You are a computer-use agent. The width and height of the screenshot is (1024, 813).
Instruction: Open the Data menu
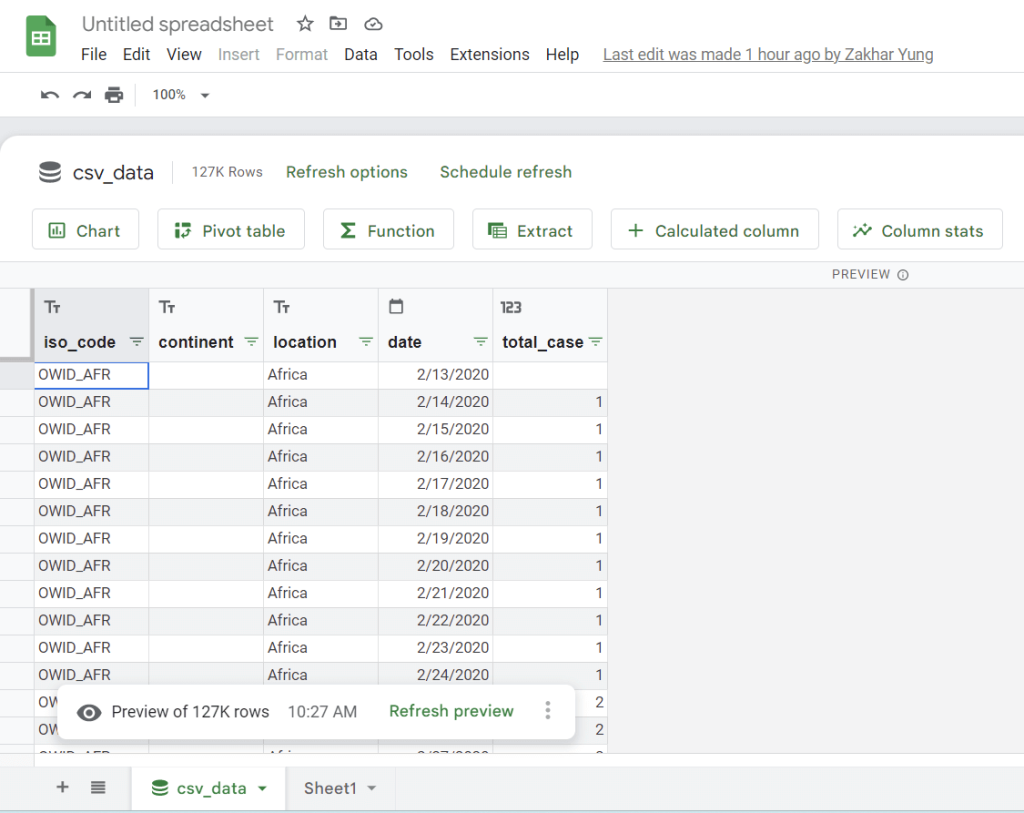360,54
